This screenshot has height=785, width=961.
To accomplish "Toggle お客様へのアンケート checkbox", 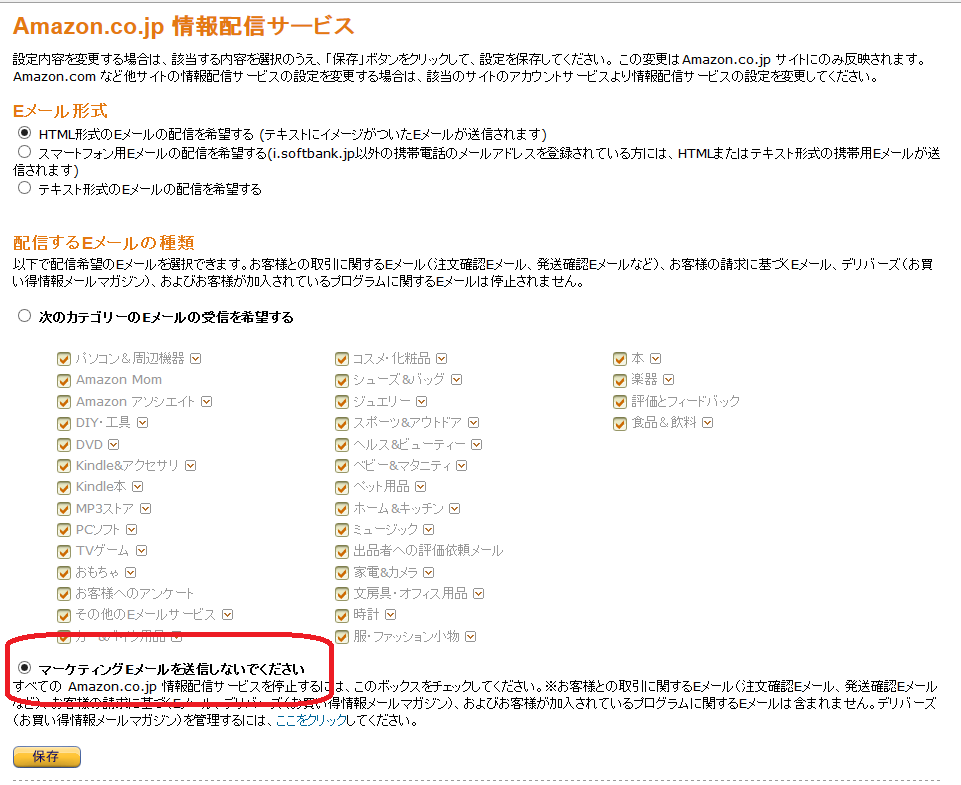I will [64, 594].
